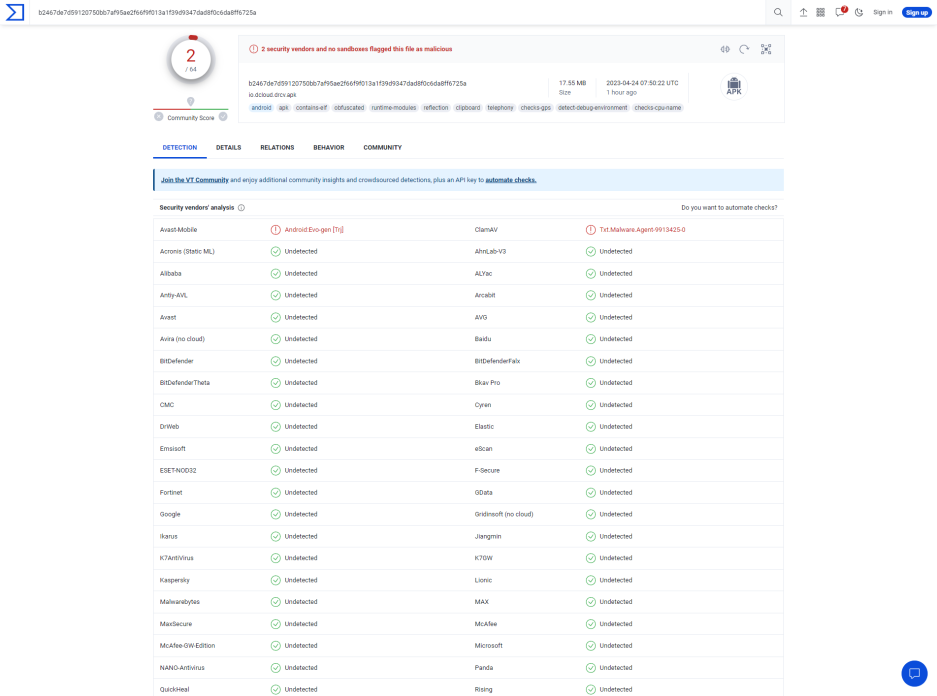
Task: Click the VirusTotal logo icon
Action: 15,12
